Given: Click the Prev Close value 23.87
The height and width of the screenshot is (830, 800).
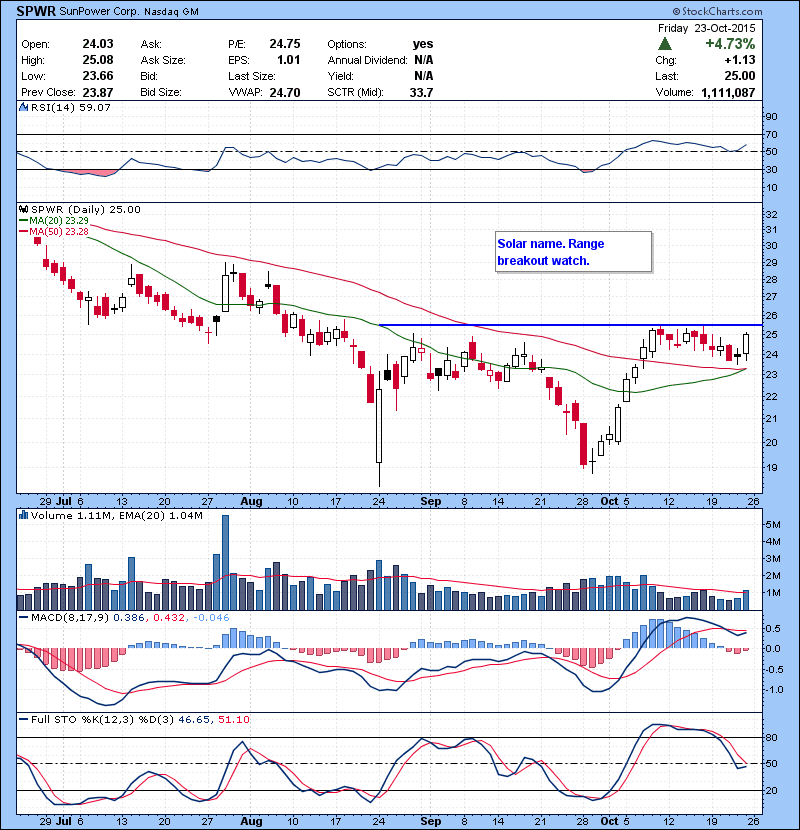Looking at the screenshot, I should tap(98, 92).
